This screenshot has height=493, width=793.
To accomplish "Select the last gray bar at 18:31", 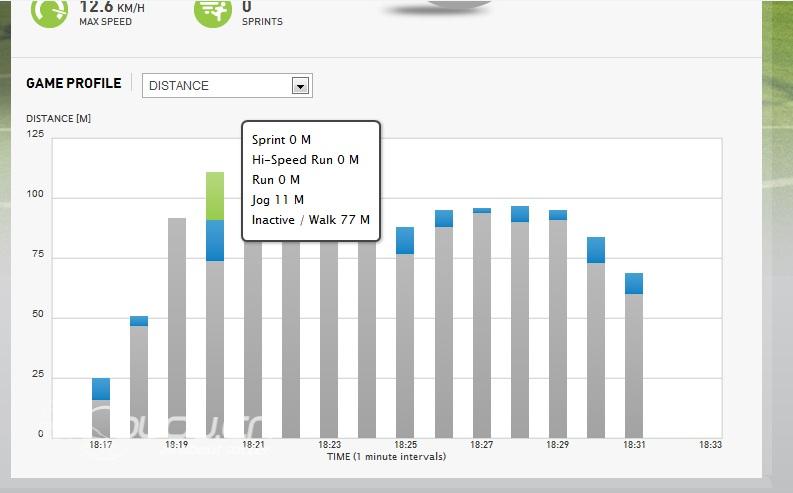I will tap(634, 365).
